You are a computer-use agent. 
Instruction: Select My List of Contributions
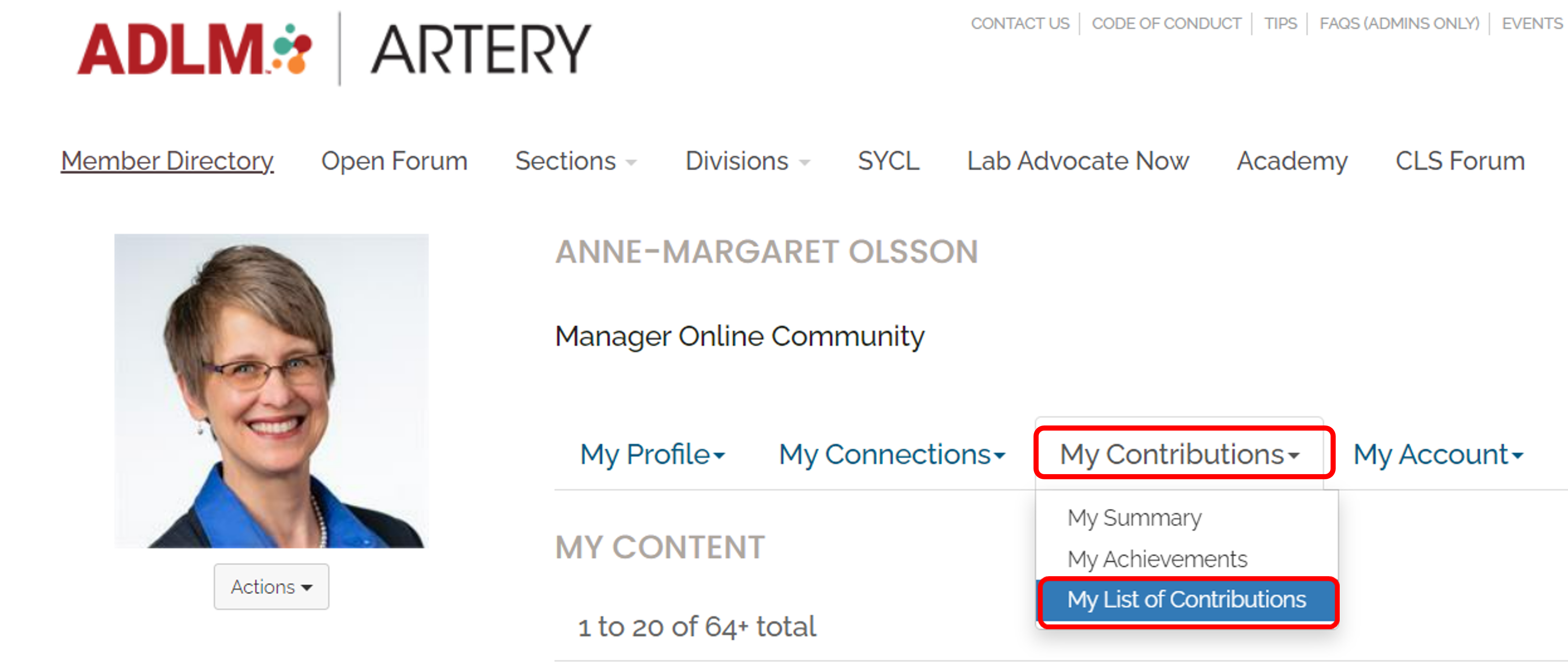[1187, 600]
